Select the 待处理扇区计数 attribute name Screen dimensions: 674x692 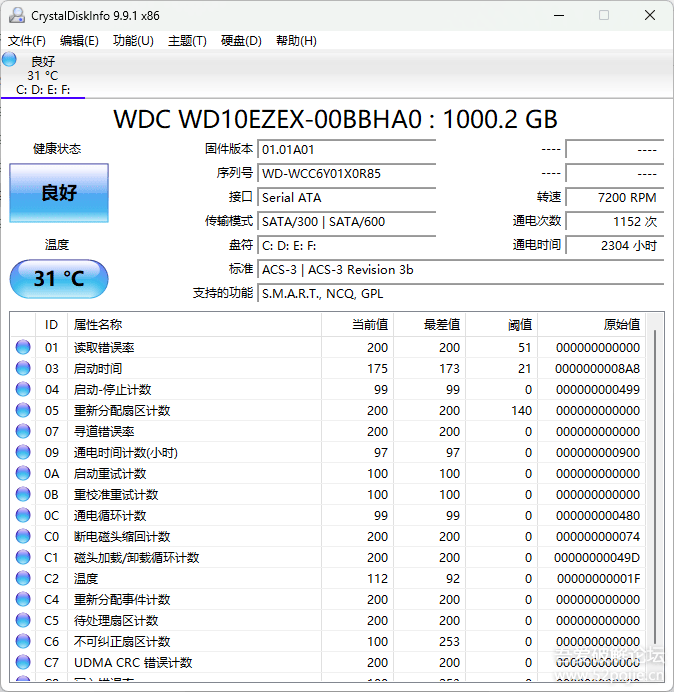pyautogui.click(x=116, y=621)
